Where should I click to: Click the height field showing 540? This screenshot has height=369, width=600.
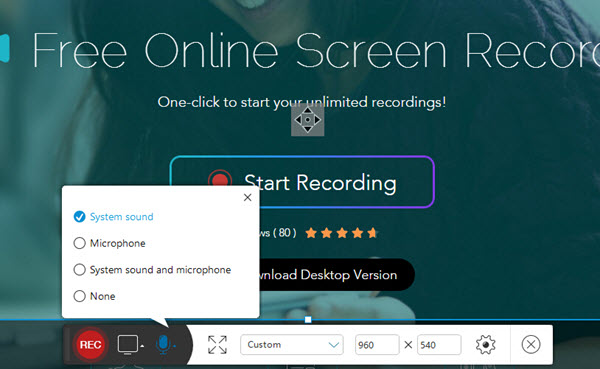tap(439, 345)
